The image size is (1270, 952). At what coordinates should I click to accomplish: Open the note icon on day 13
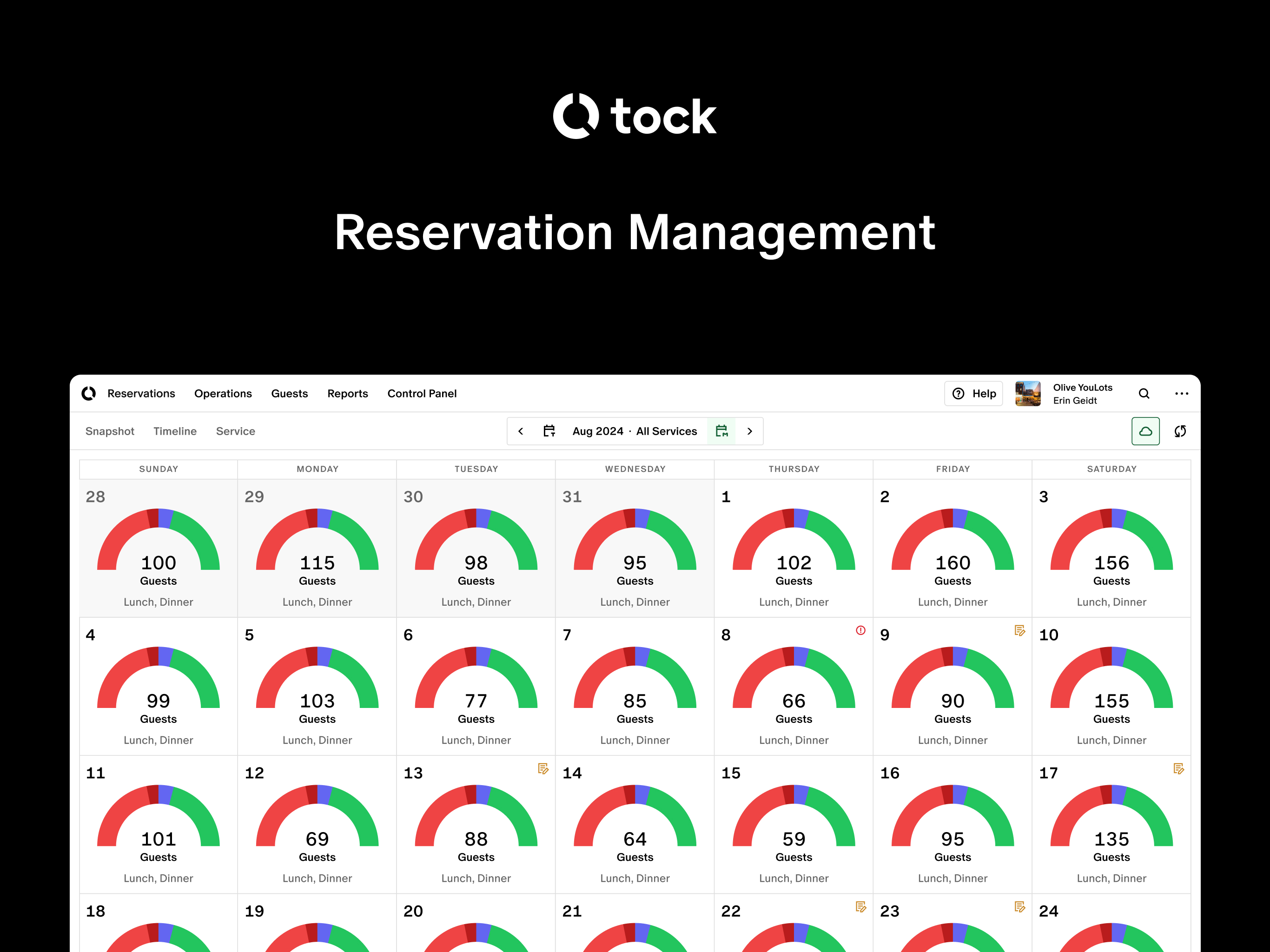[x=543, y=769]
